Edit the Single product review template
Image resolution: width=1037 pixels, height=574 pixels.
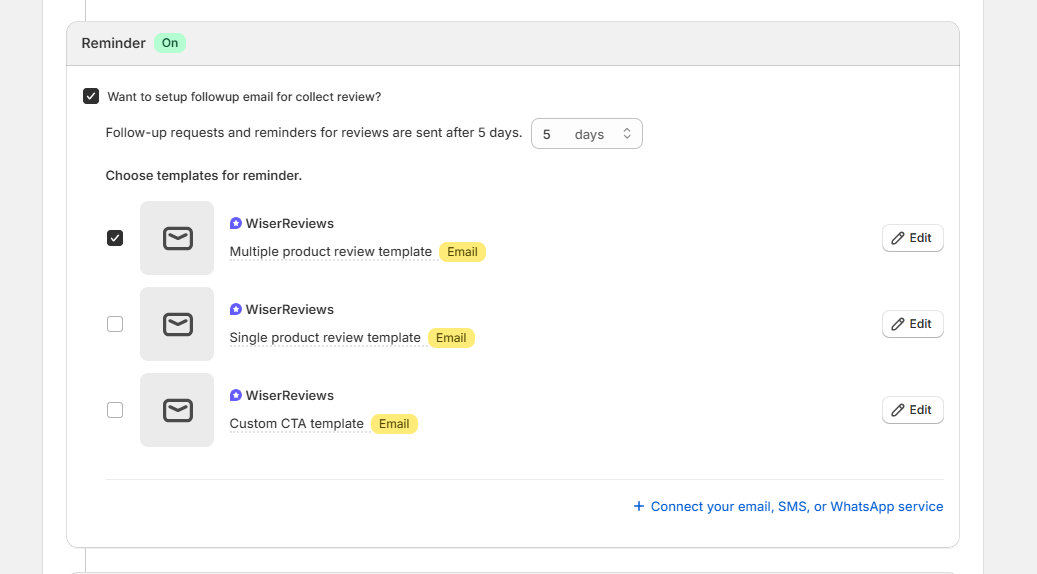912,324
